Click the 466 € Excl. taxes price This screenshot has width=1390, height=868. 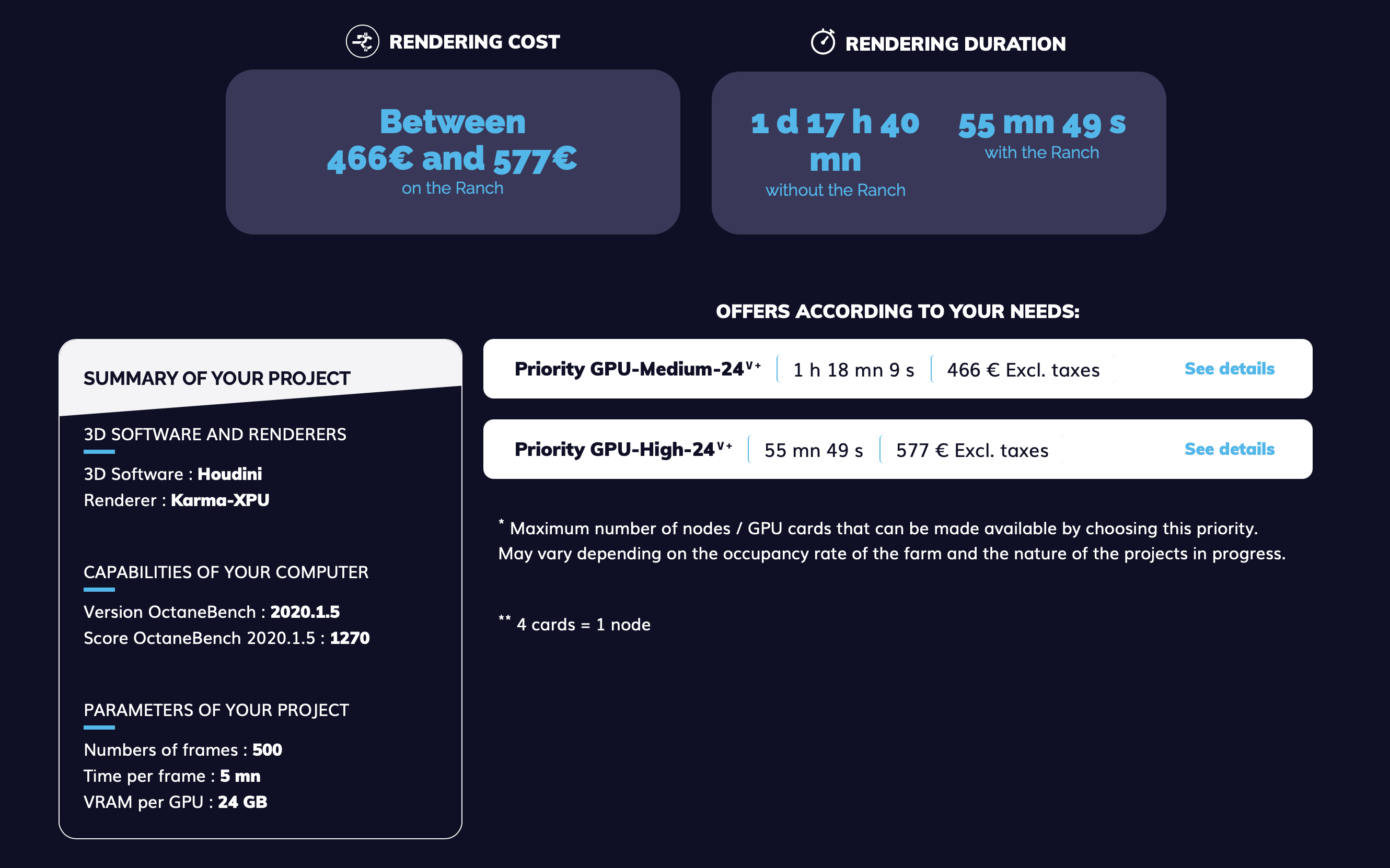pos(1023,370)
